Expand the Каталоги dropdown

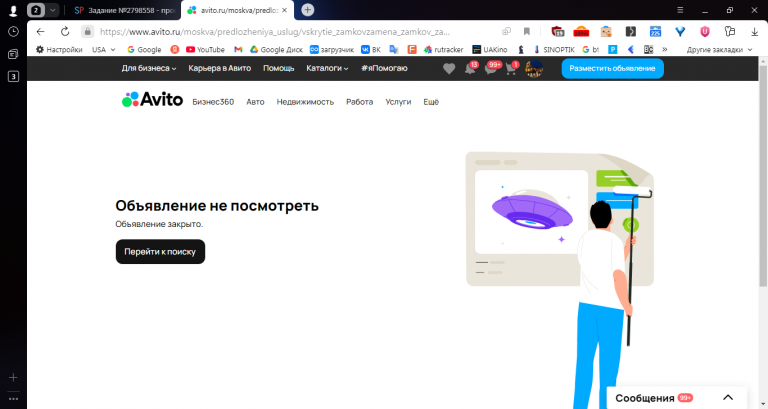click(327, 69)
